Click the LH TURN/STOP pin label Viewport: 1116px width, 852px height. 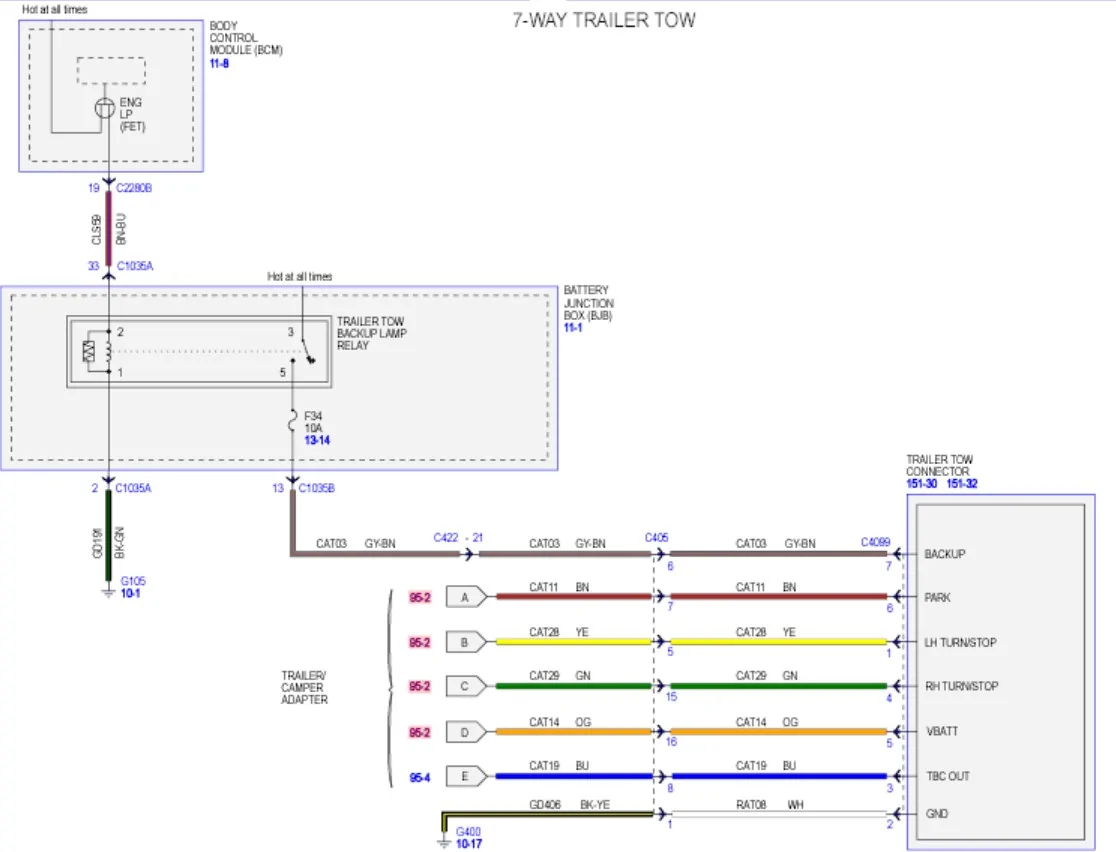[x=960, y=643]
